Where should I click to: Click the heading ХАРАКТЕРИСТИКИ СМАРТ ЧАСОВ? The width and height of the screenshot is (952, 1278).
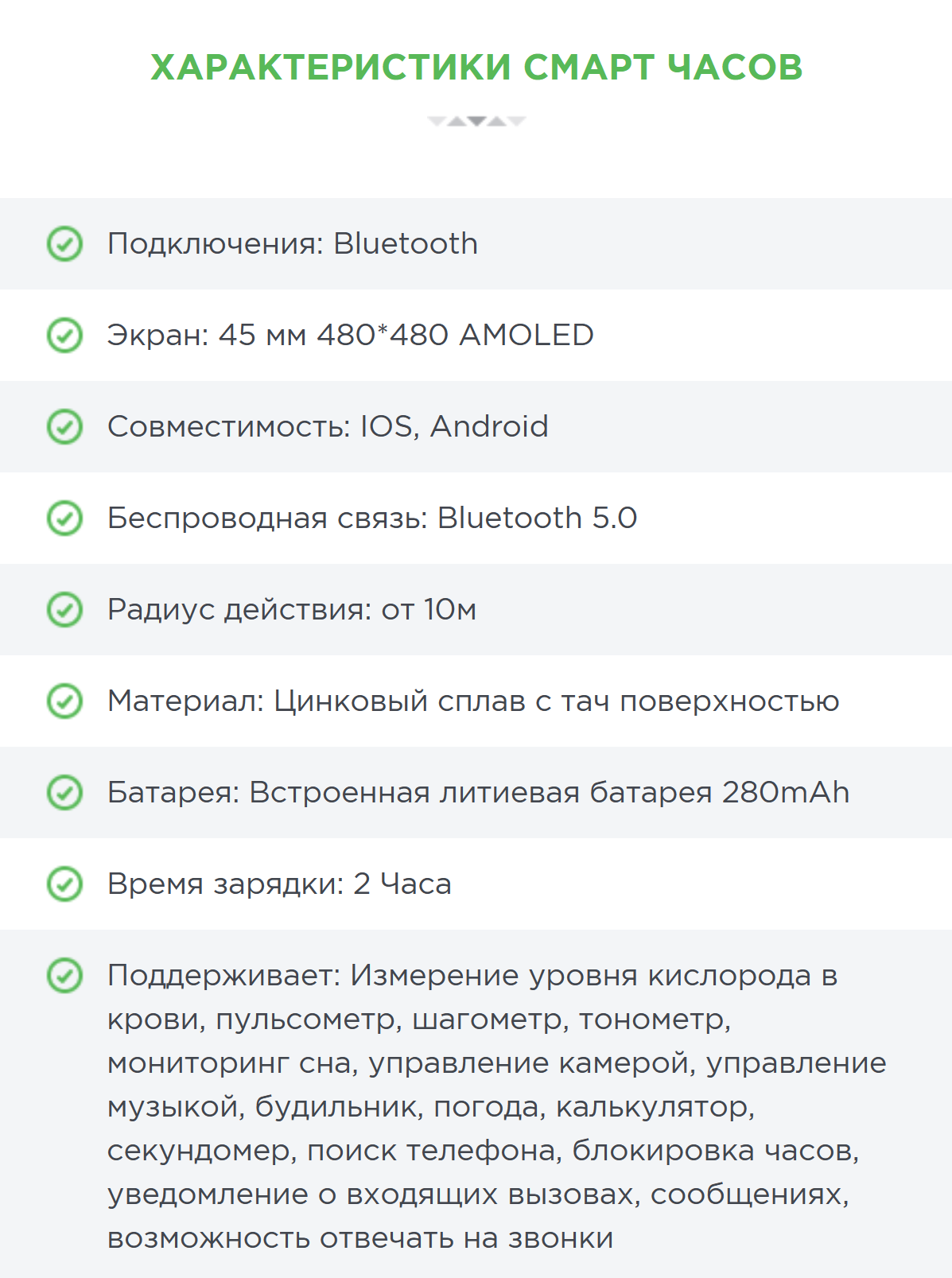(x=476, y=67)
